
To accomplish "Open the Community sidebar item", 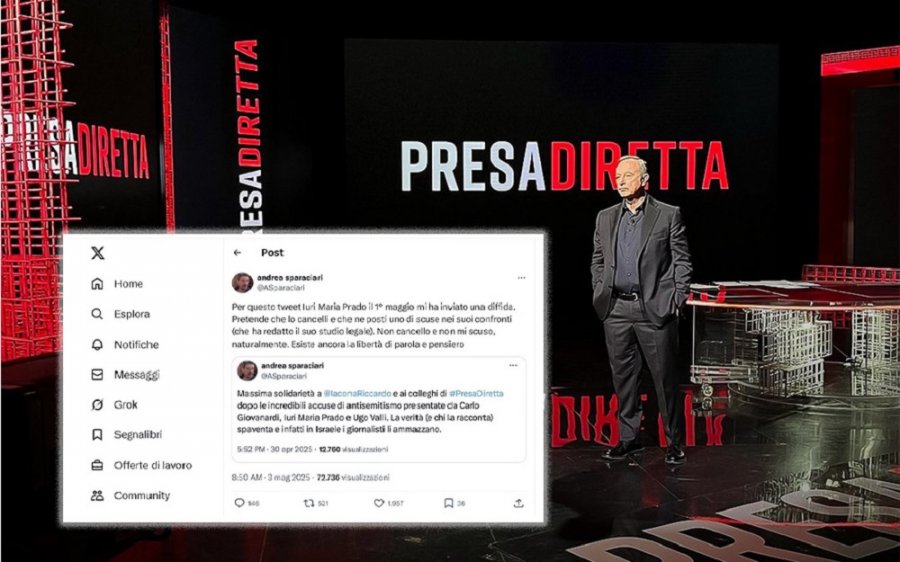I will pos(130,495).
